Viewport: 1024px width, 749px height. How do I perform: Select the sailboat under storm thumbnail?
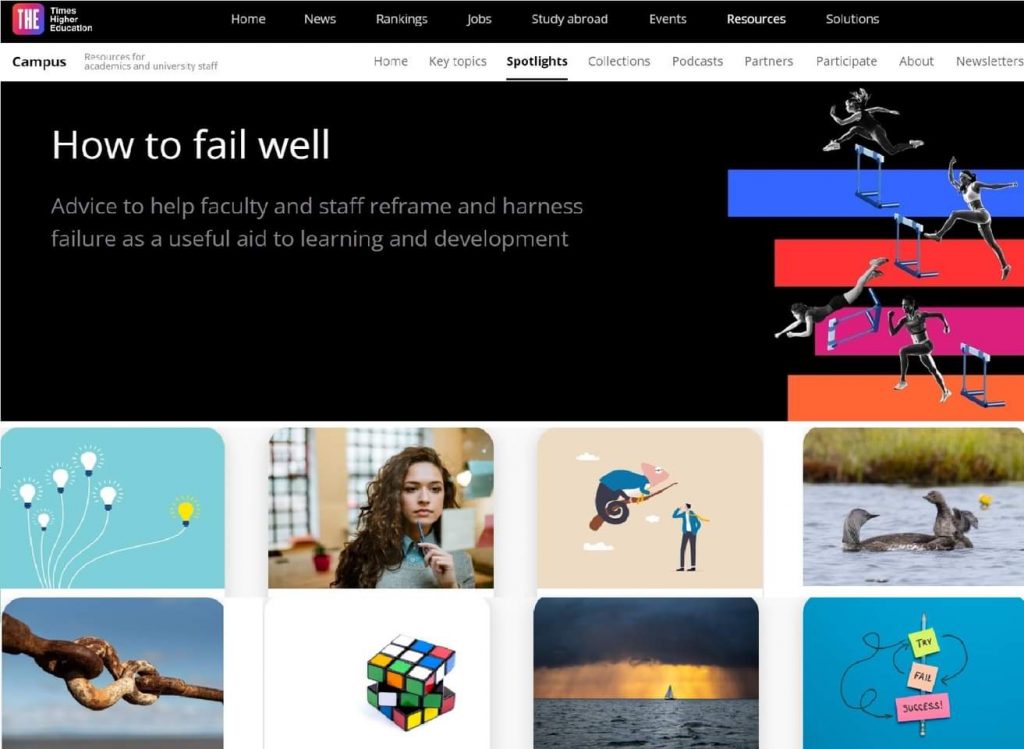click(646, 673)
